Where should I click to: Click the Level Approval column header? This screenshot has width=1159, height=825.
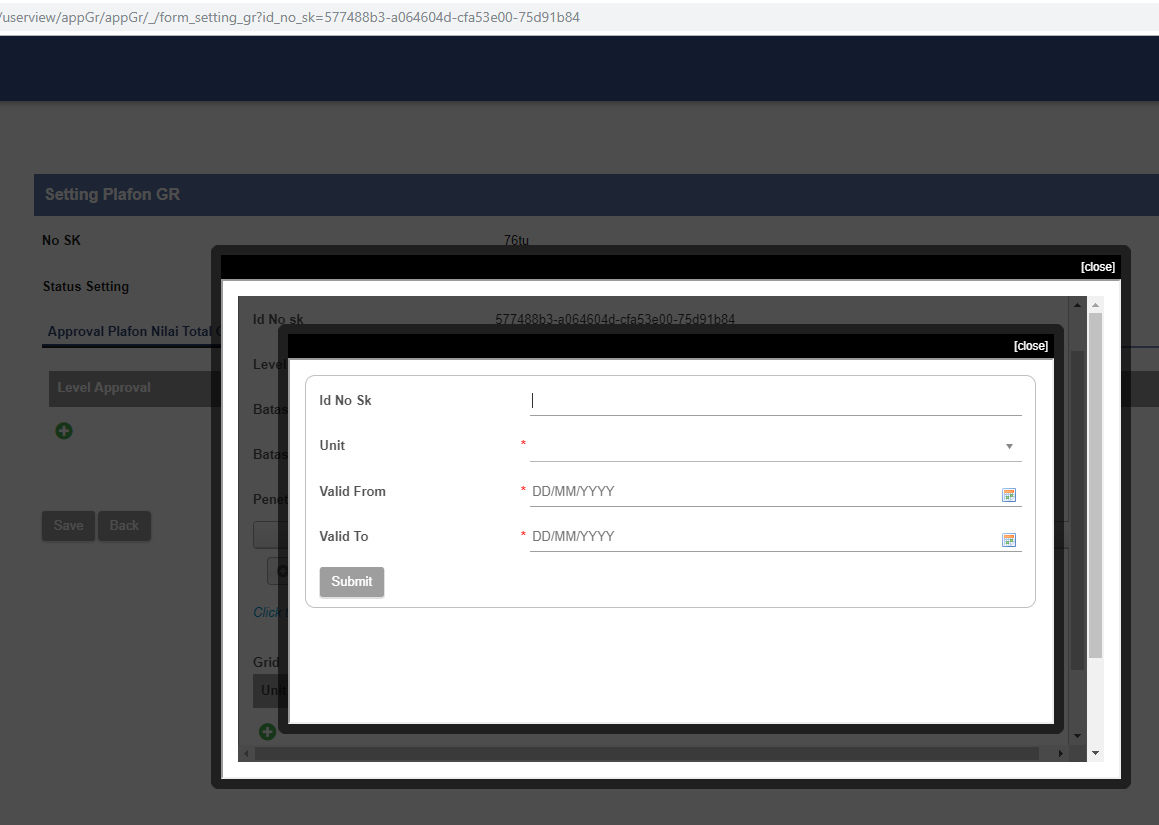(x=104, y=387)
